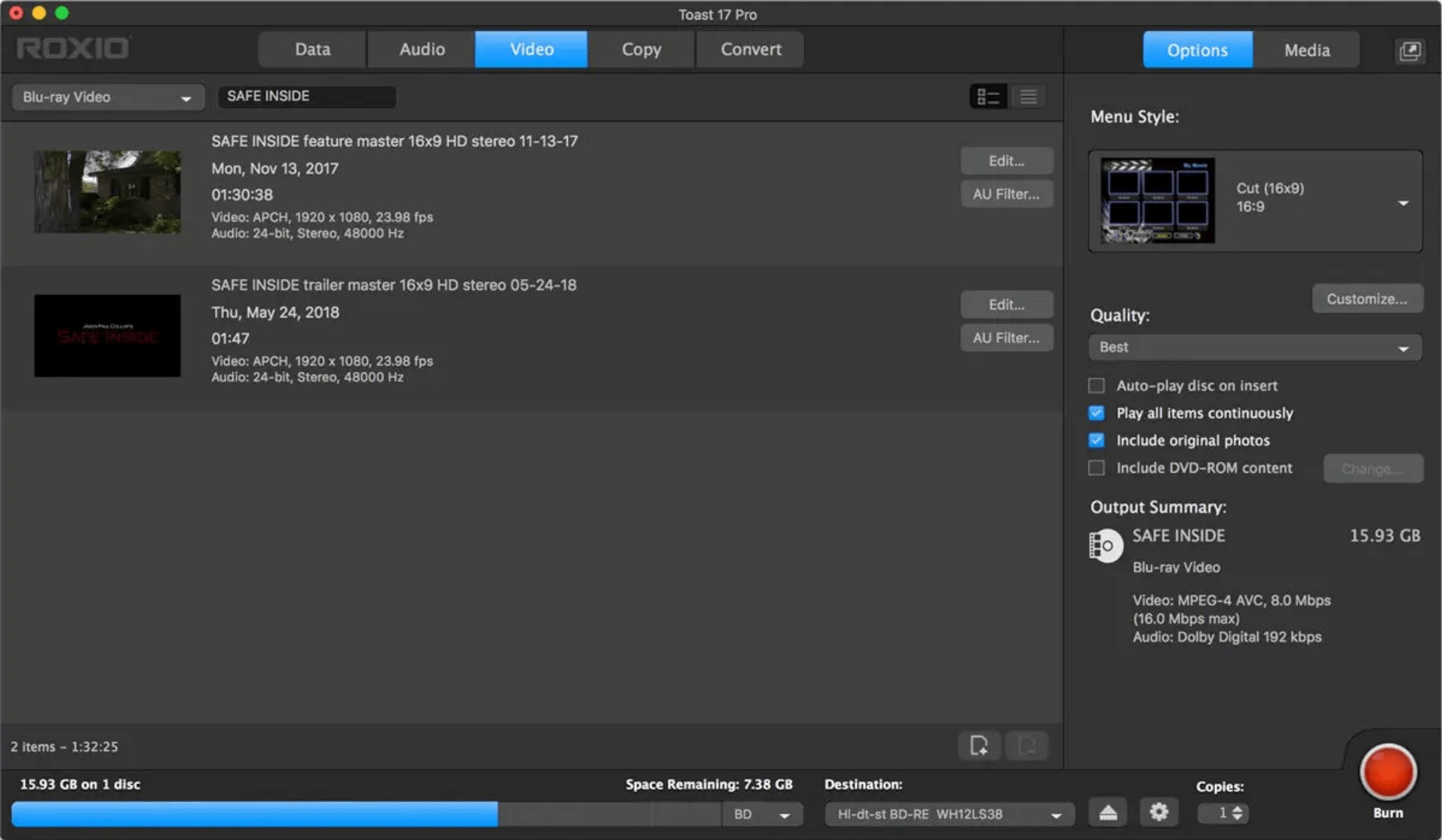1442x840 pixels.
Task: Switch to the Copy tab
Action: tap(641, 50)
